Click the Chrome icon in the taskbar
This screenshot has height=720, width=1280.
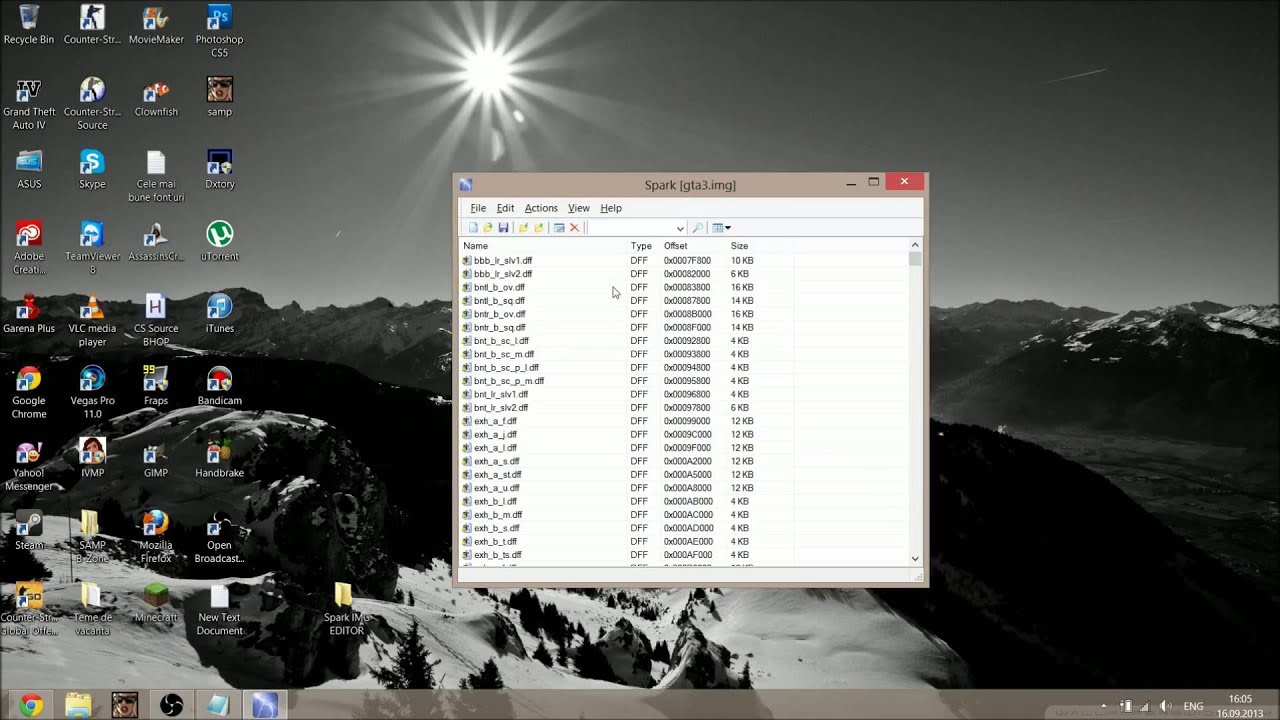click(x=30, y=705)
